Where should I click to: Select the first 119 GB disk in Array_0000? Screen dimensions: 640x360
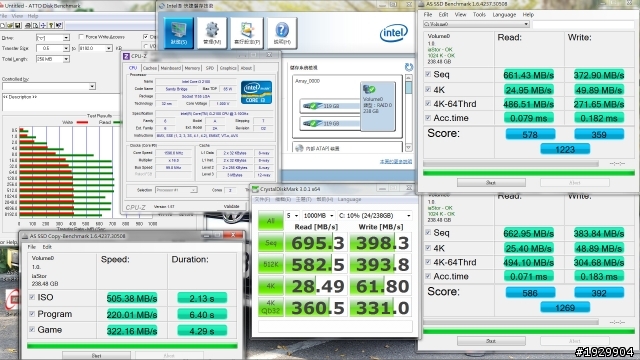point(329,106)
